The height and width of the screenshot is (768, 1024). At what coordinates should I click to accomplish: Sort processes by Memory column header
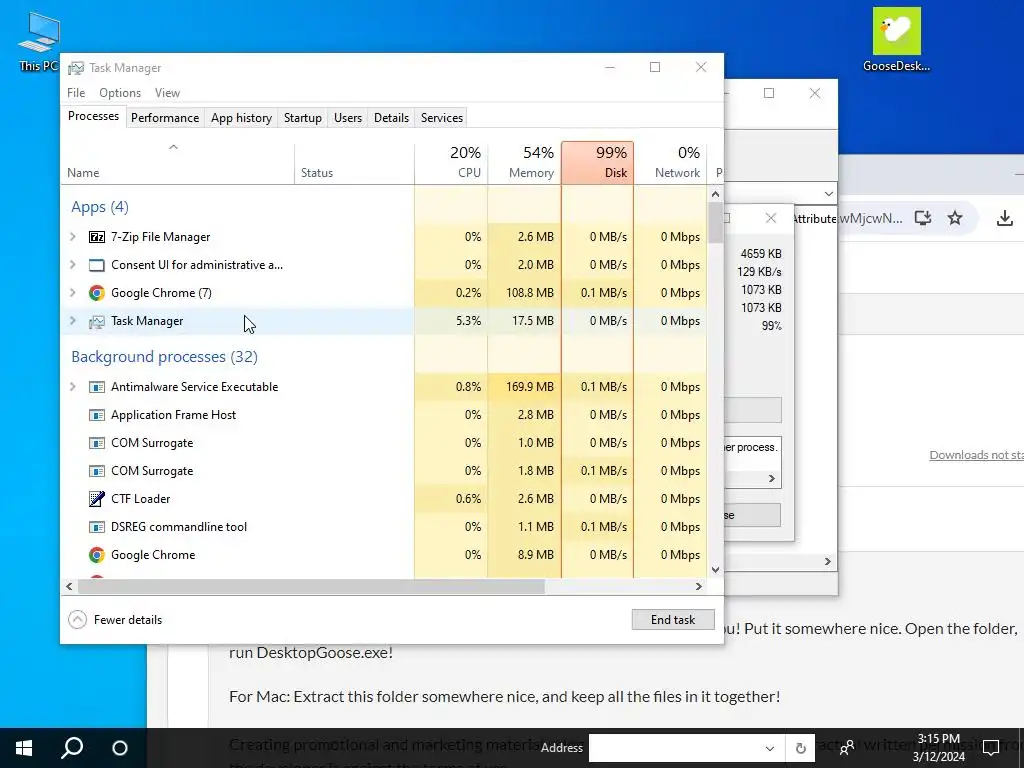coord(524,163)
